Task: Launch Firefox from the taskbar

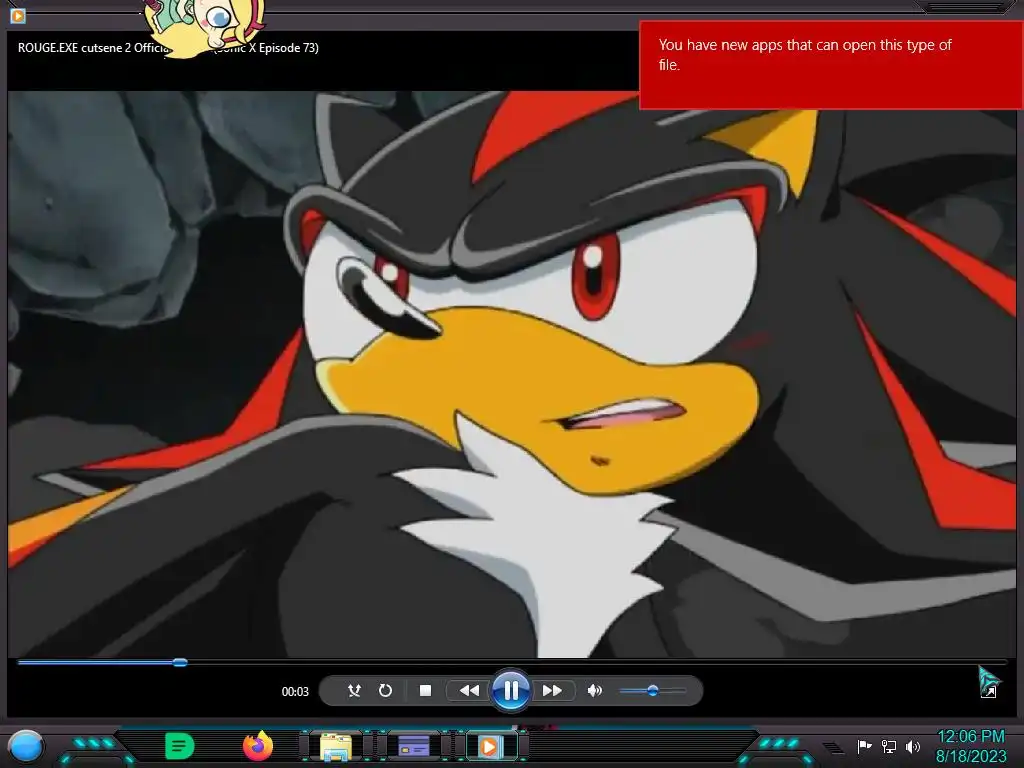Action: (258, 746)
